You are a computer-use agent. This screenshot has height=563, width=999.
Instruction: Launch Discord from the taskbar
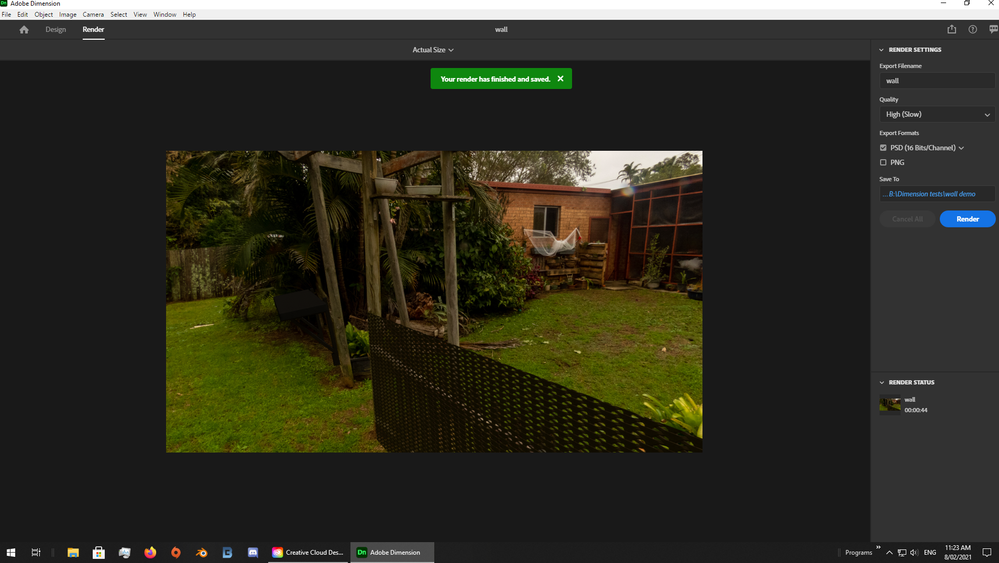[253, 552]
